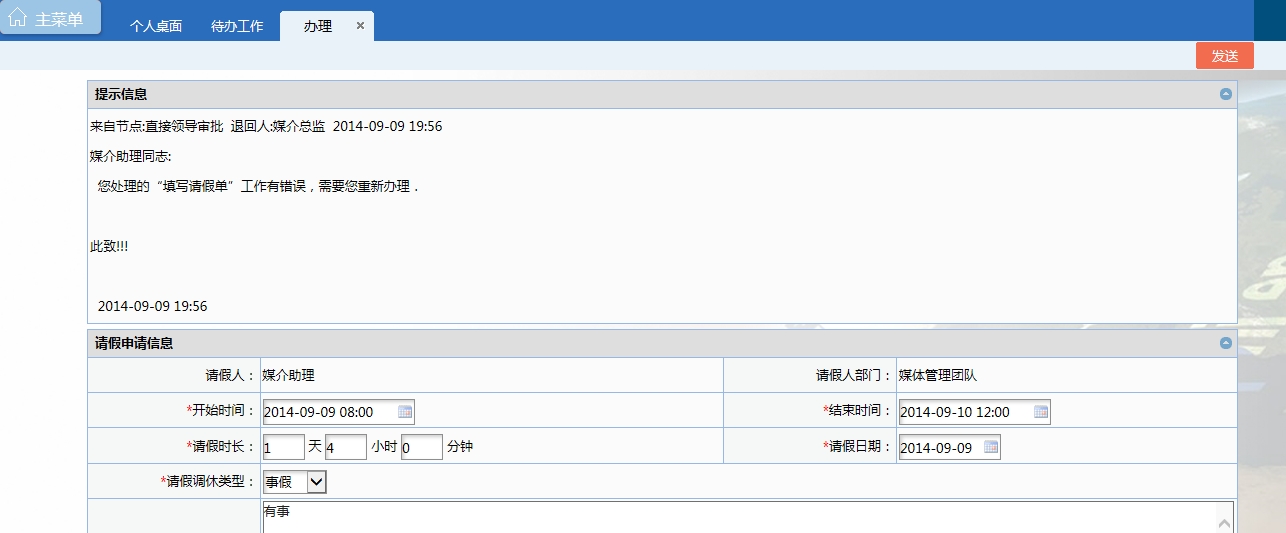Switch to the 待办工作 tab

(237, 26)
